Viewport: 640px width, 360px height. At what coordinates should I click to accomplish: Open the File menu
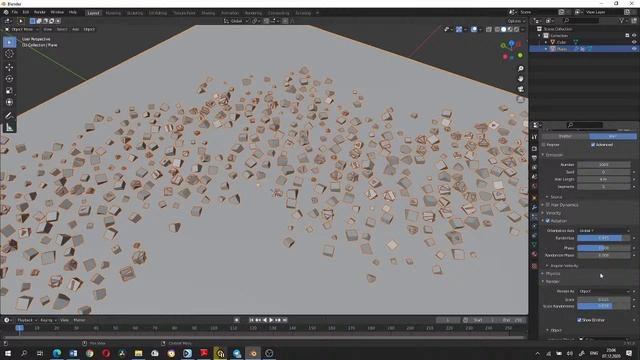pyautogui.click(x=15, y=12)
